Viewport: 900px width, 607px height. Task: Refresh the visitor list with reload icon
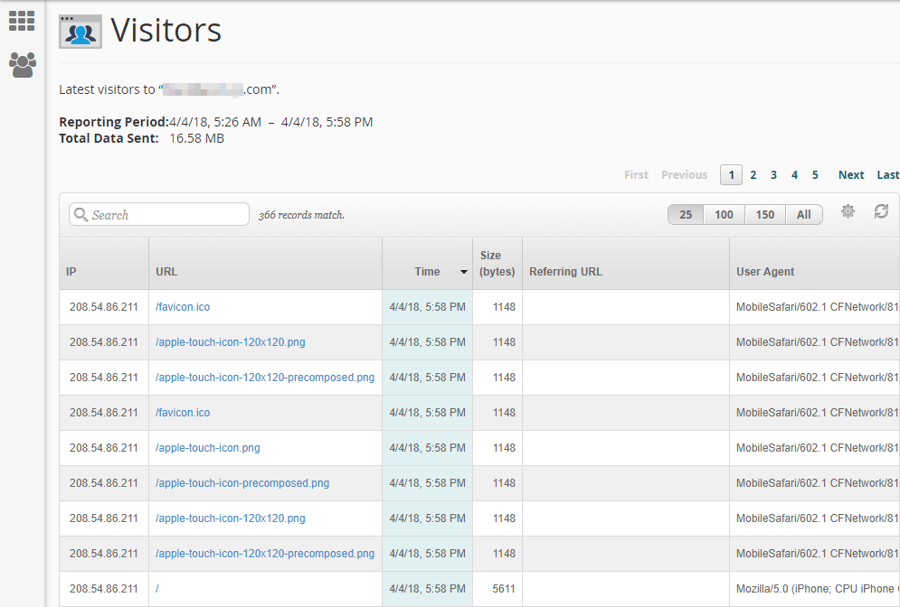pos(880,213)
